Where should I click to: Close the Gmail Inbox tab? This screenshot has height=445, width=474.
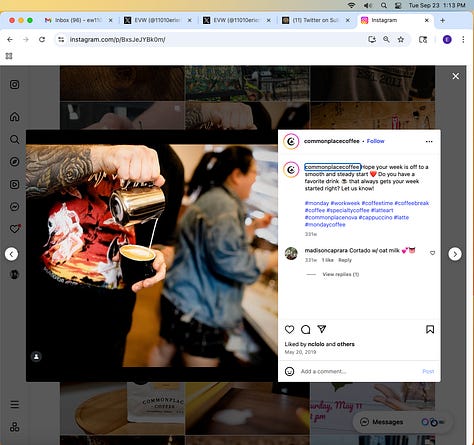coord(111,20)
